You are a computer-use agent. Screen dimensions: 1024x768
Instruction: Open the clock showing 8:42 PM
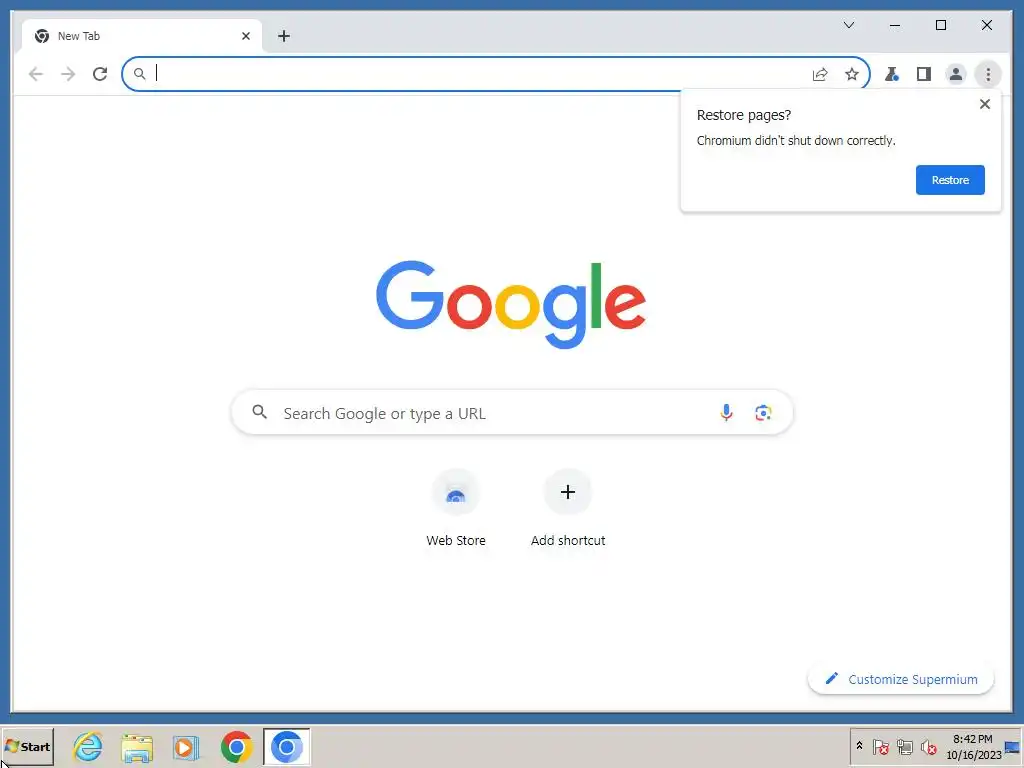pyautogui.click(x=973, y=746)
